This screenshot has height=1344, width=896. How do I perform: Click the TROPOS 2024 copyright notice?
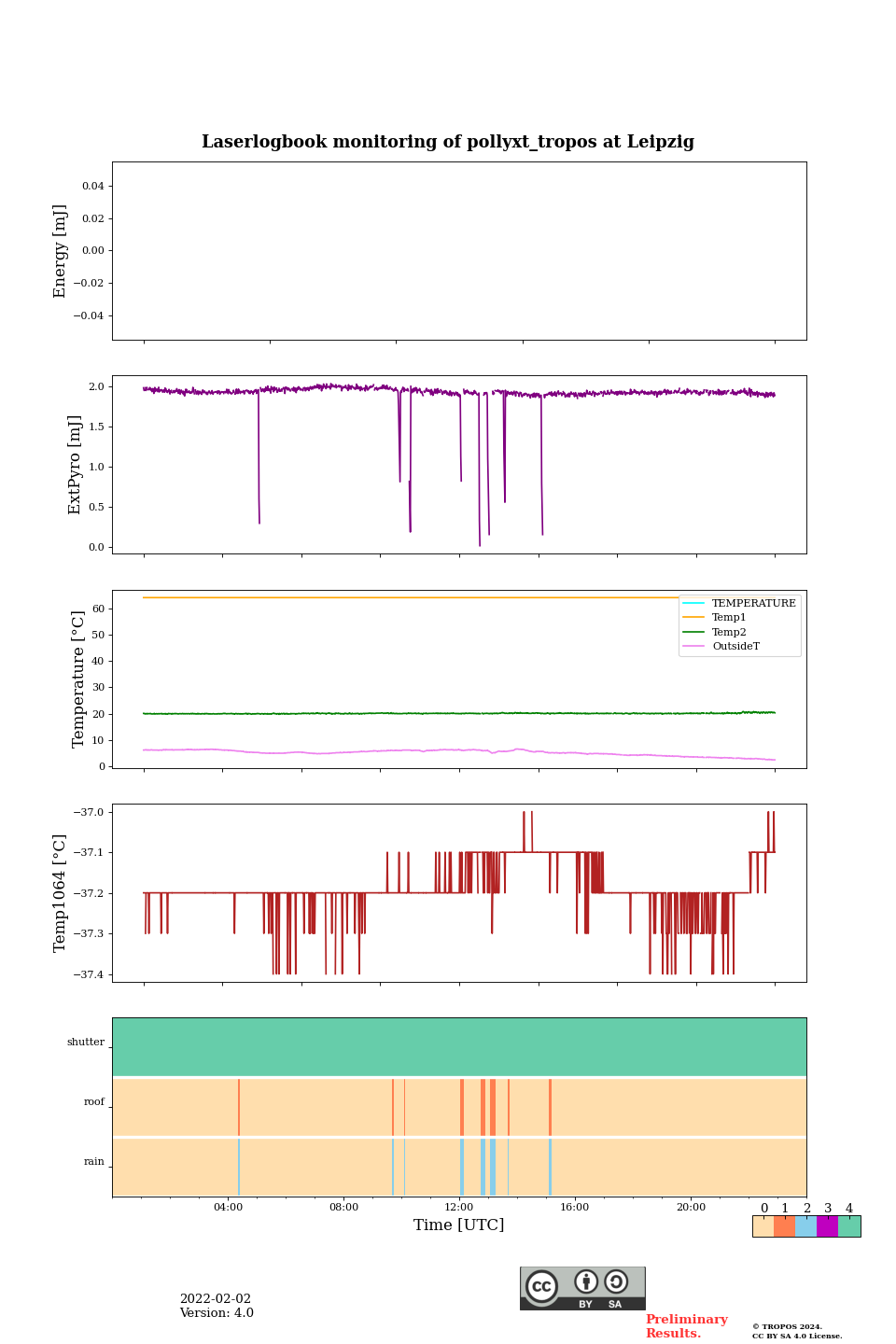788,1326
